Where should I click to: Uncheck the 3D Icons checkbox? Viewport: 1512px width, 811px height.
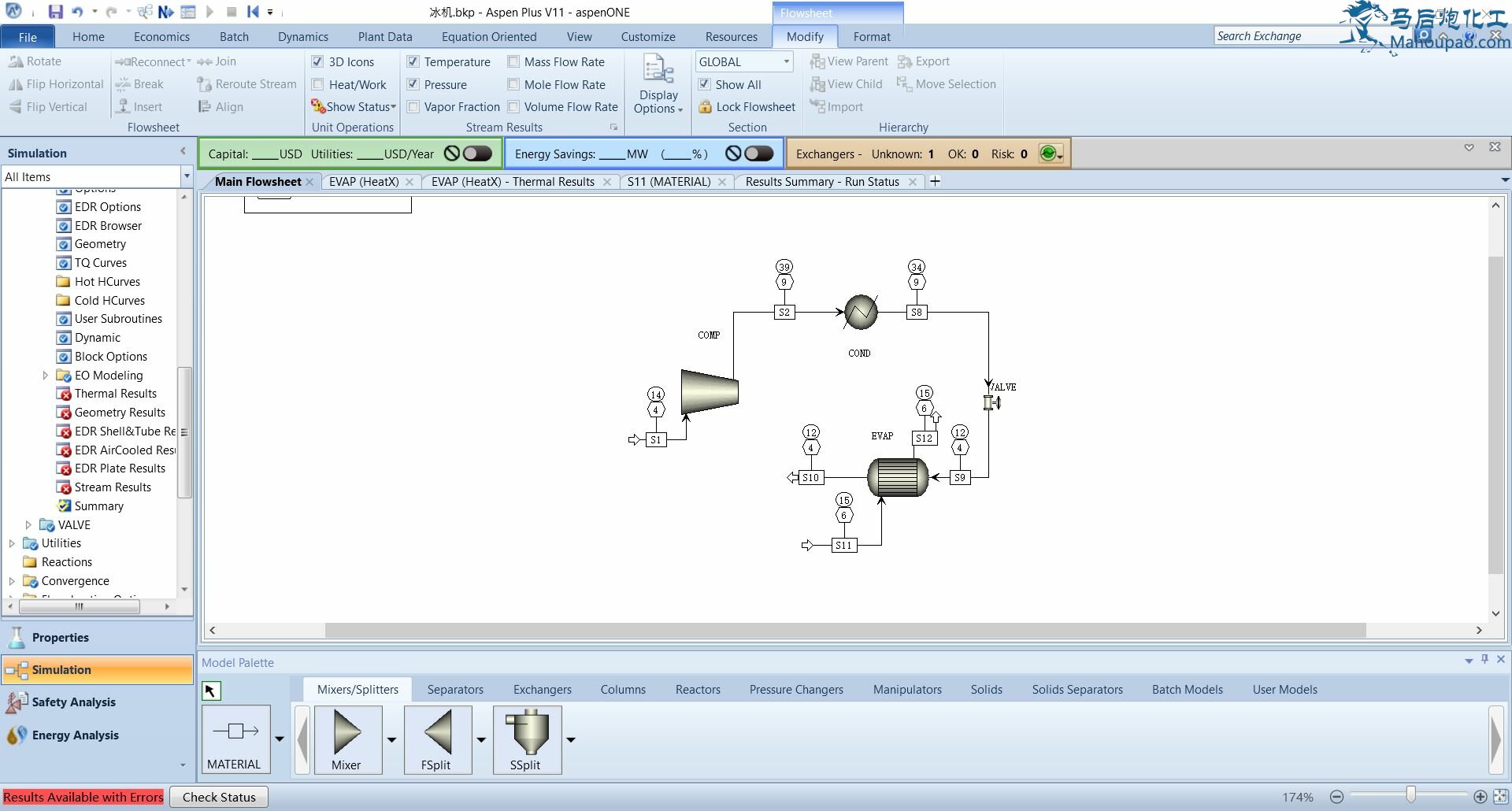[x=318, y=61]
